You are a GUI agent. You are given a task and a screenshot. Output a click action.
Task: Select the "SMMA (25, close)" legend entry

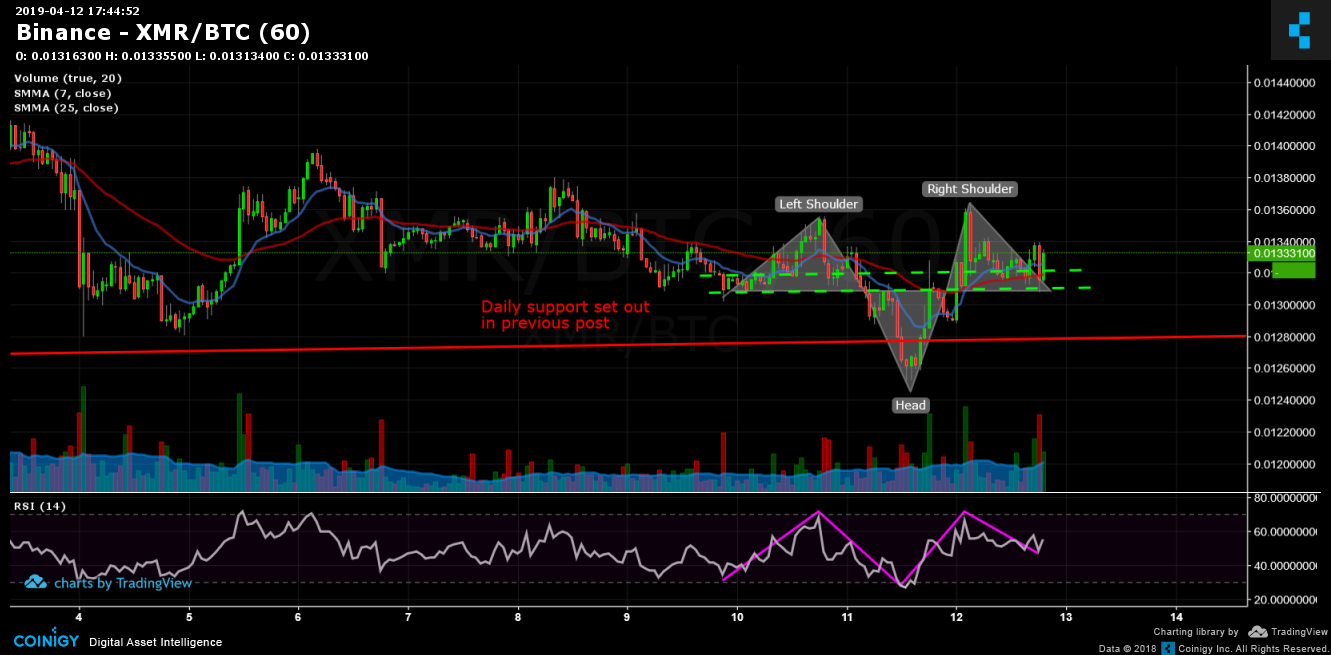66,108
